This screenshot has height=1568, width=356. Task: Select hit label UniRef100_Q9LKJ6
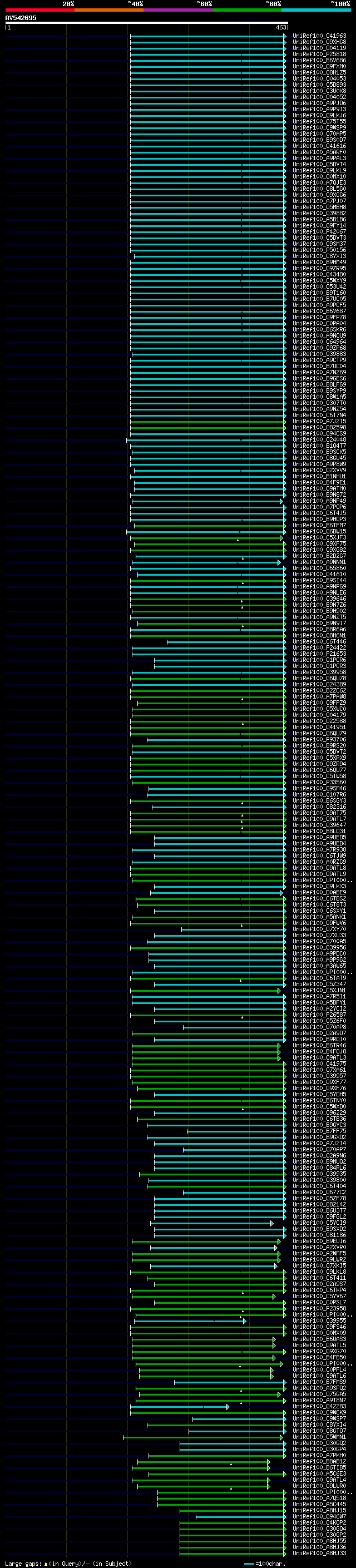coord(319,116)
